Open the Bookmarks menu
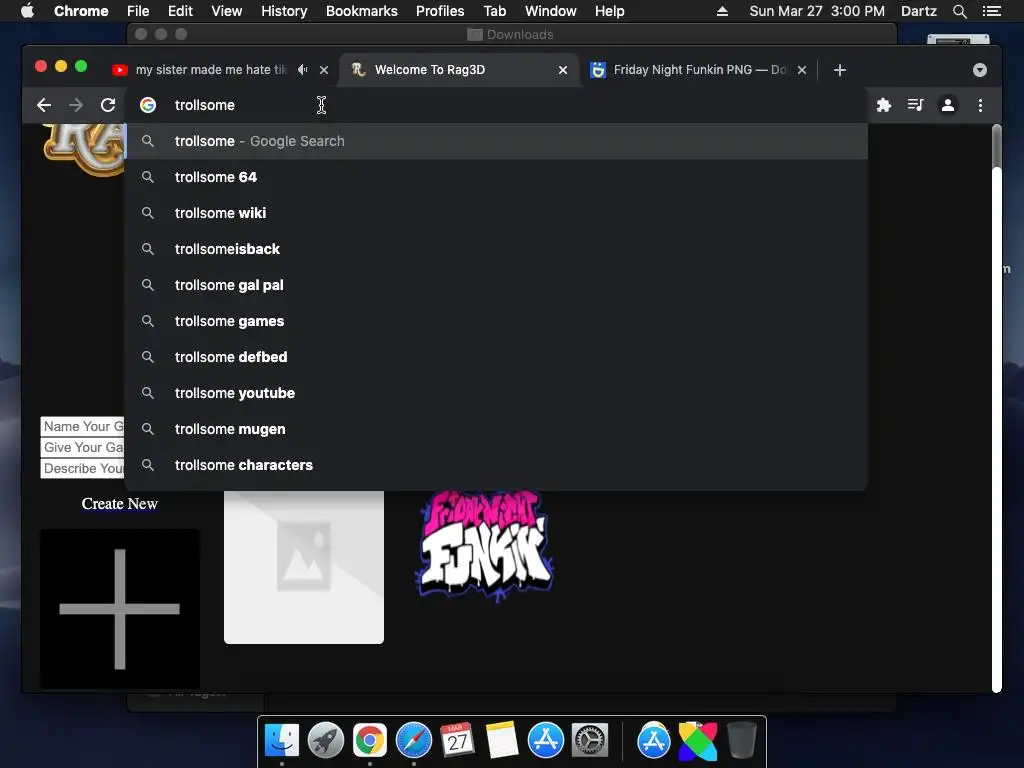Viewport: 1024px width, 768px height. 362,11
